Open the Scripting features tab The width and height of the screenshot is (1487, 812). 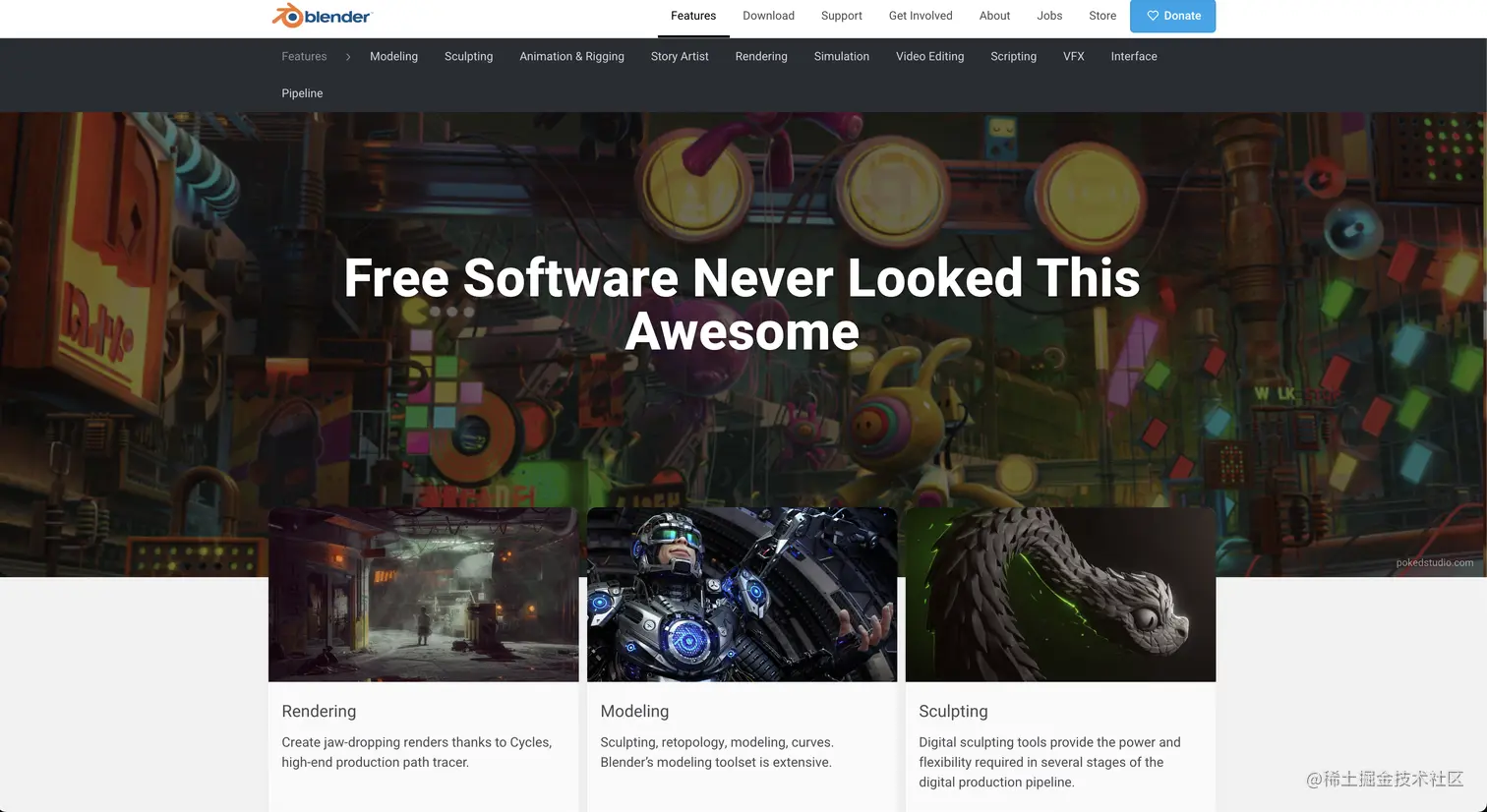tap(1013, 57)
